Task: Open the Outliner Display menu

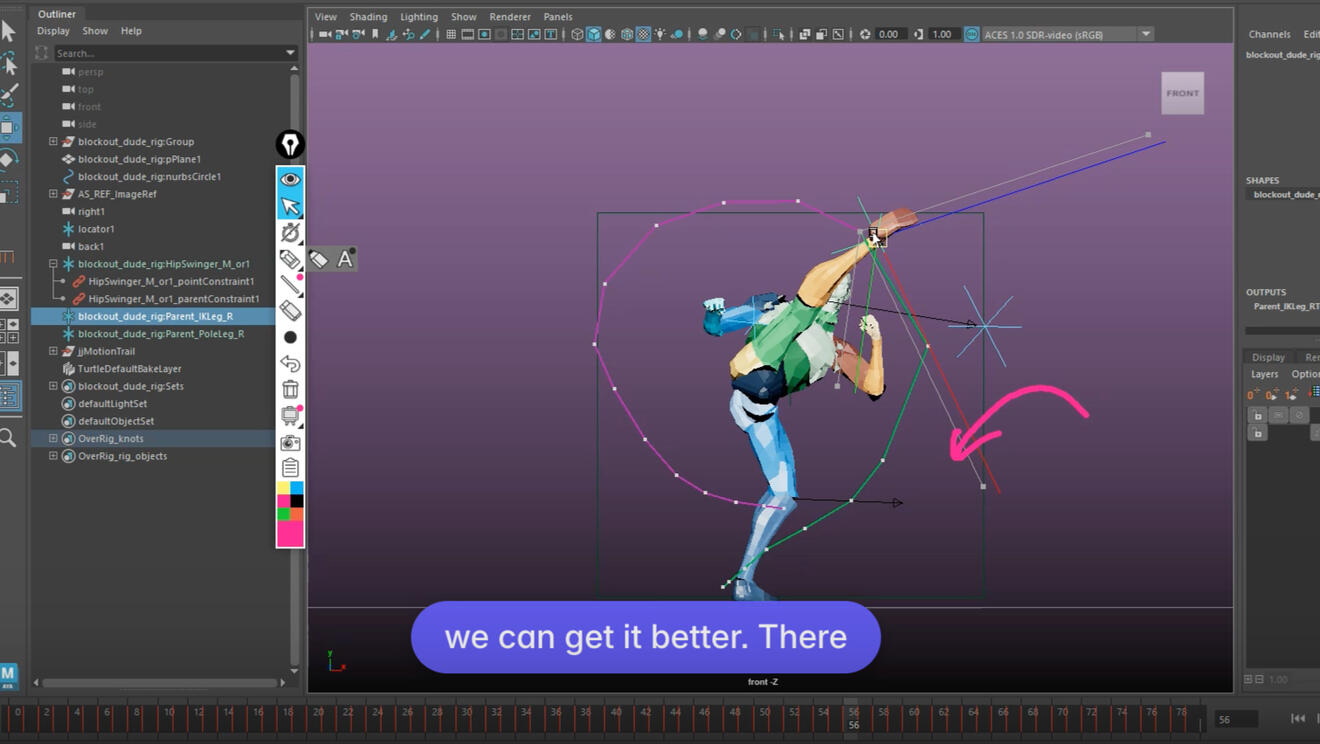Action: [53, 31]
